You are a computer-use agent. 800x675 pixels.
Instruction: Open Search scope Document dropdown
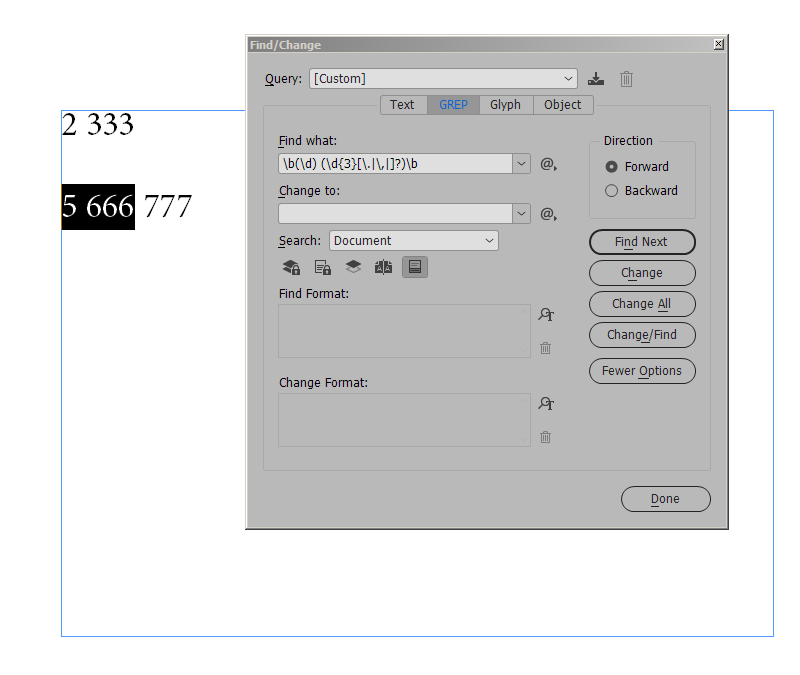414,241
